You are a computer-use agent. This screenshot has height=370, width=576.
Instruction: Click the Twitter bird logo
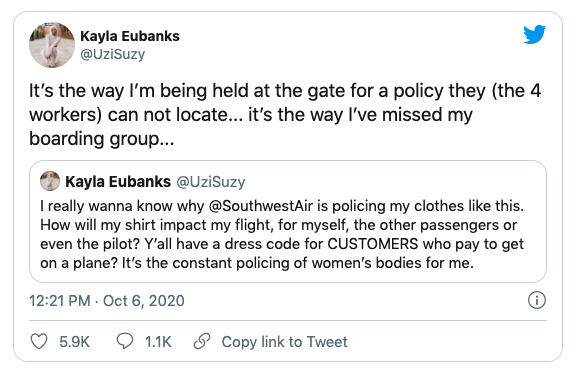[534, 34]
